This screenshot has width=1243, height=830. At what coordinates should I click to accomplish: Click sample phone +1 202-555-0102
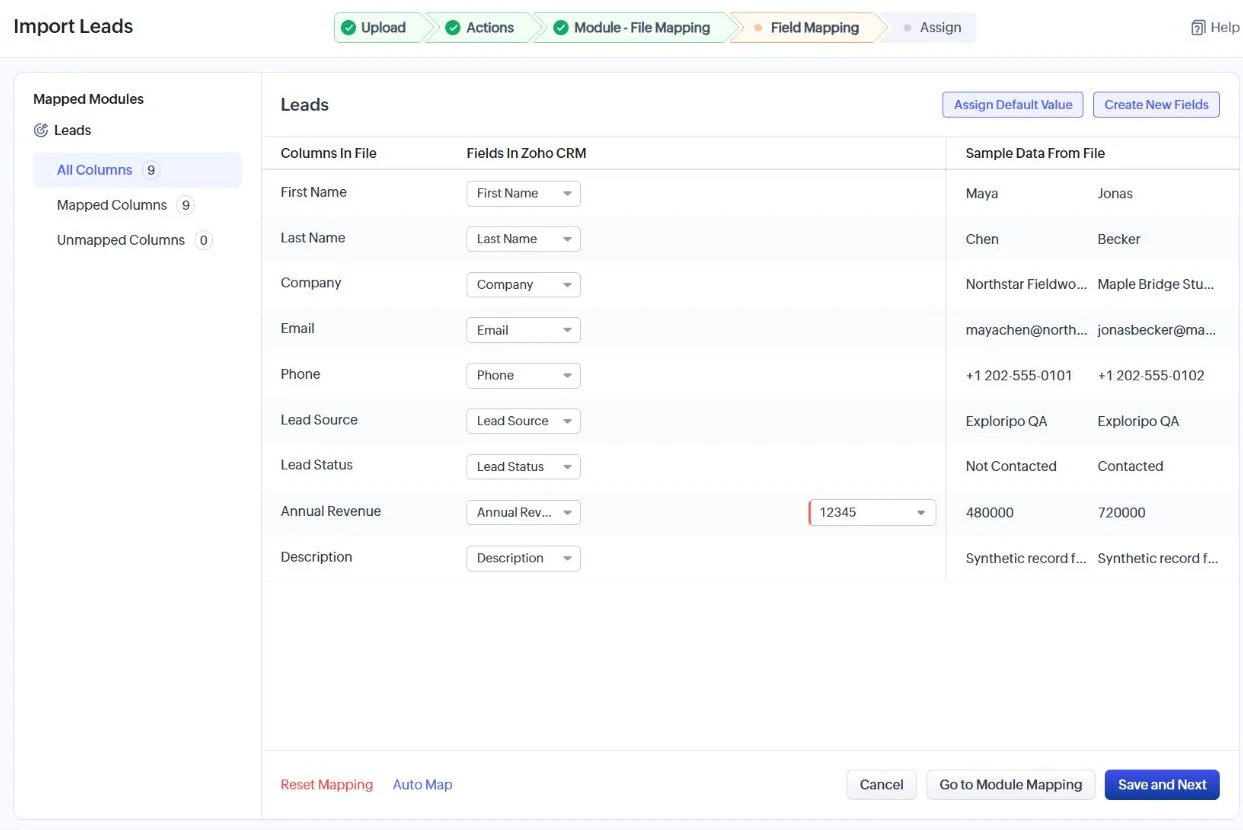(1151, 376)
